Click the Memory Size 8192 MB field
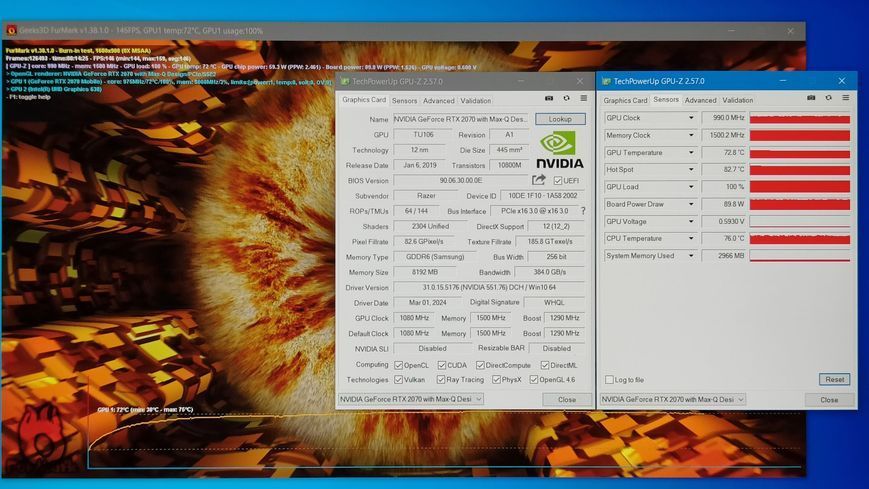 click(425, 272)
